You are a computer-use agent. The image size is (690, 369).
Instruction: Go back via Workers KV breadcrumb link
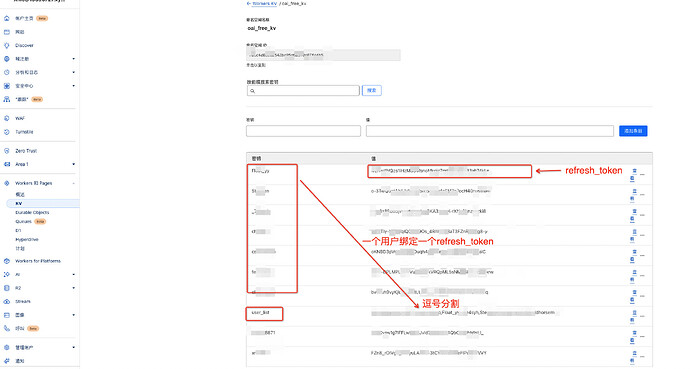pyautogui.click(x=264, y=3)
